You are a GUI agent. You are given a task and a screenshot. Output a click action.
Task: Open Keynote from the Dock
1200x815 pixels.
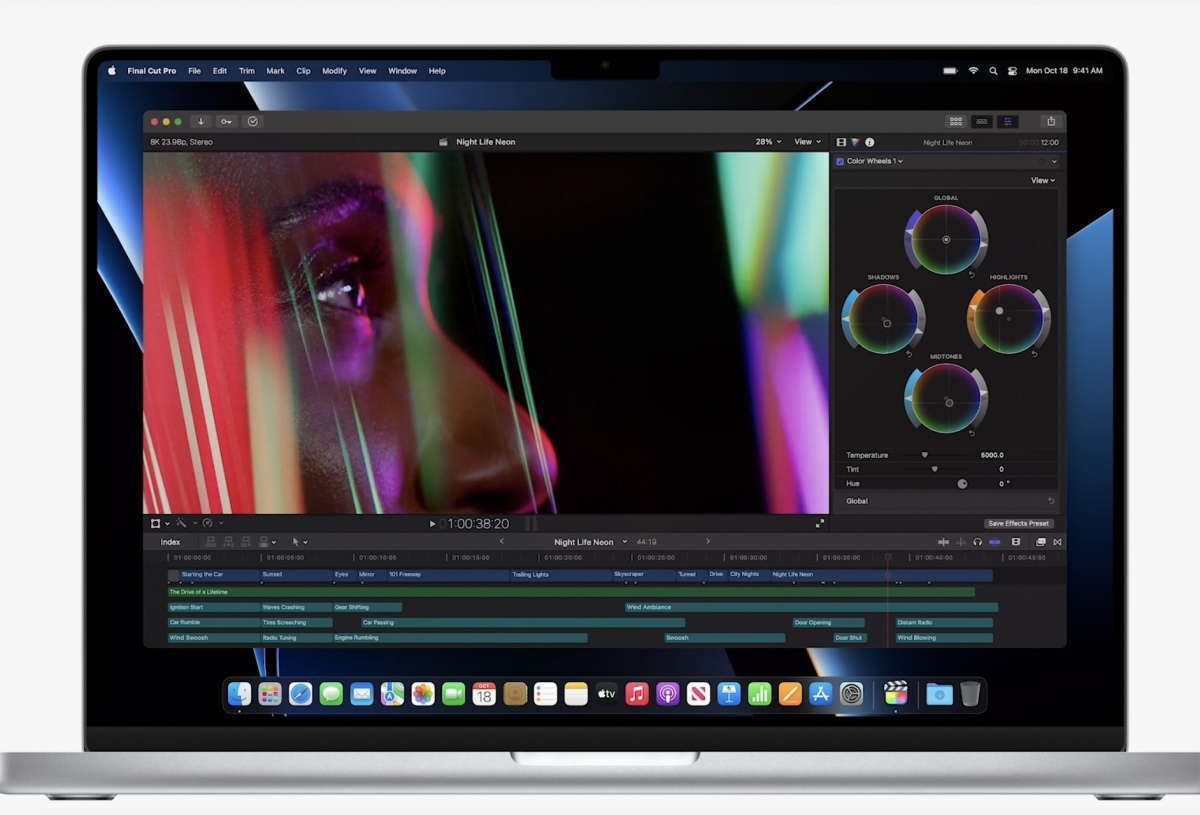click(x=729, y=693)
